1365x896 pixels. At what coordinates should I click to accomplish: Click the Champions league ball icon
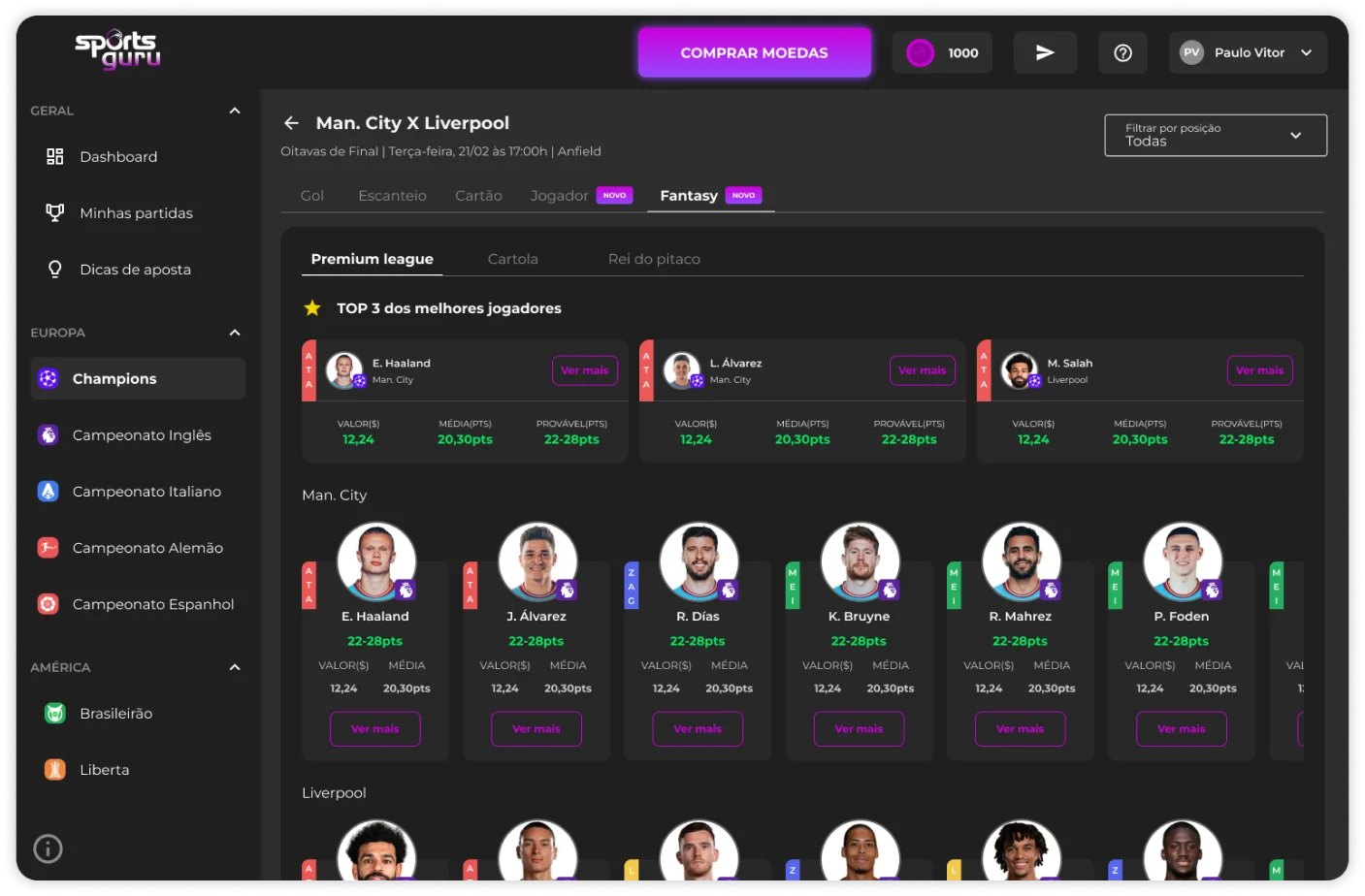(x=49, y=378)
